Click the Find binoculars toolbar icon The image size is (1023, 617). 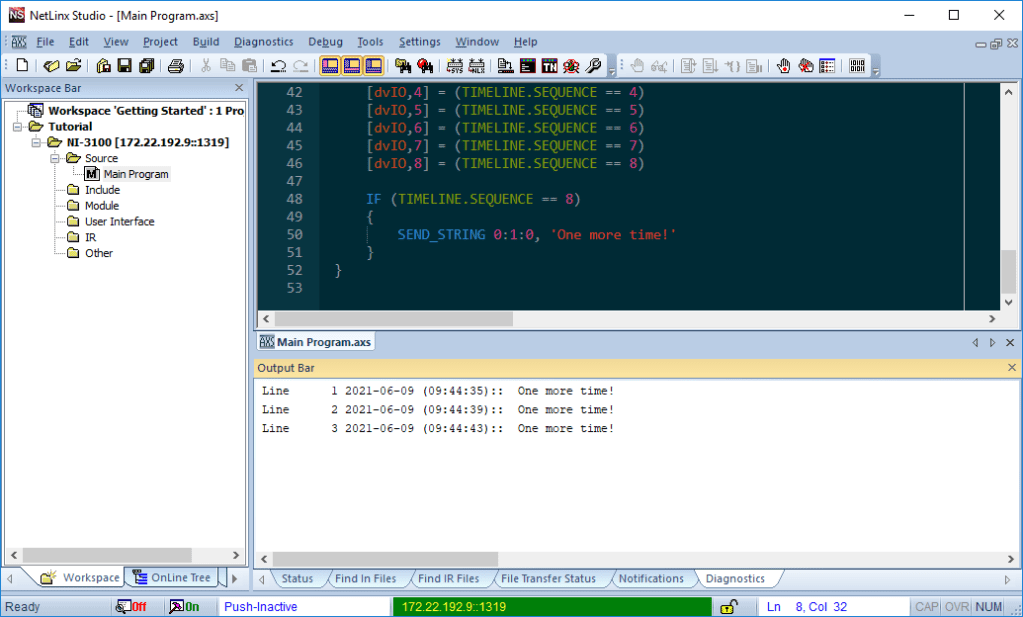(403, 66)
